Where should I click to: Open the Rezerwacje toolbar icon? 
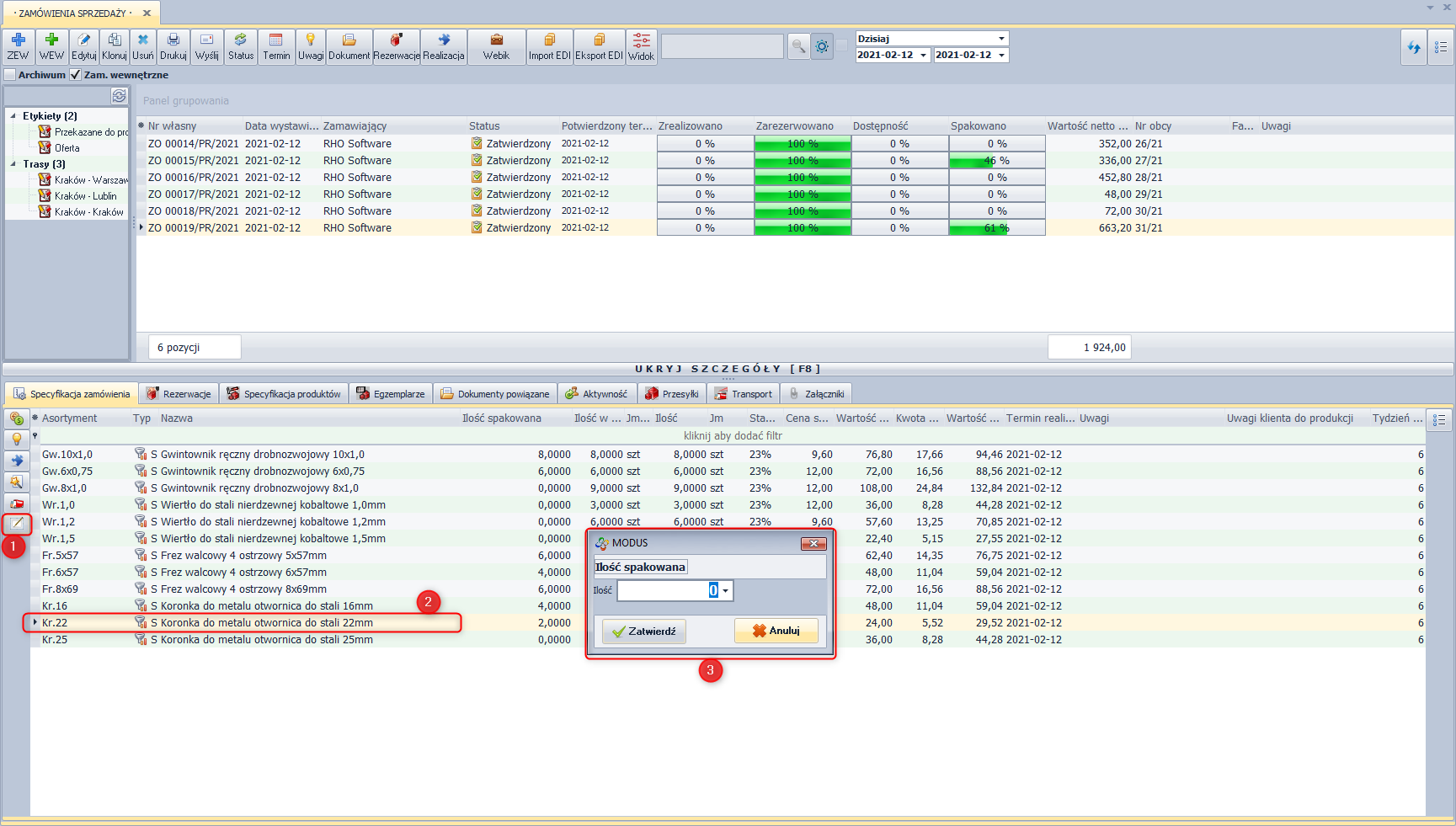[x=396, y=46]
